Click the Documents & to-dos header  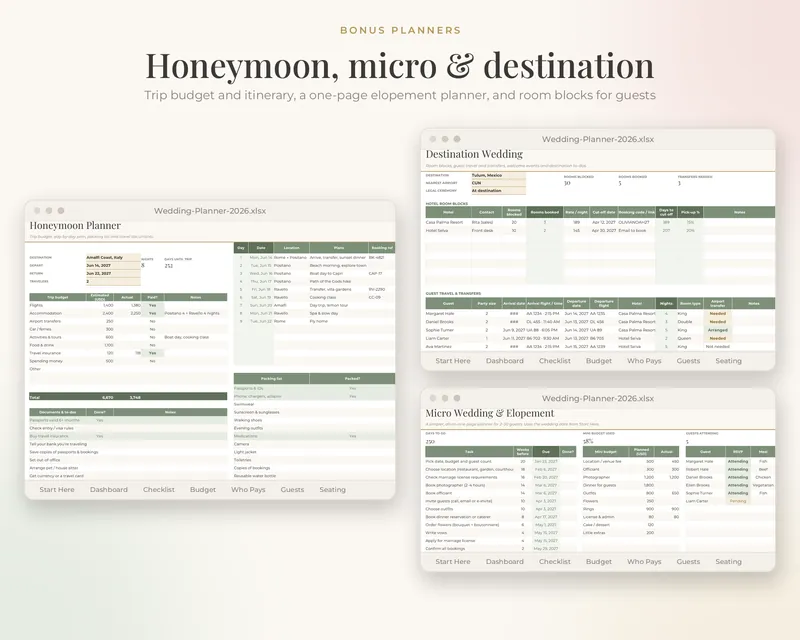click(58, 412)
